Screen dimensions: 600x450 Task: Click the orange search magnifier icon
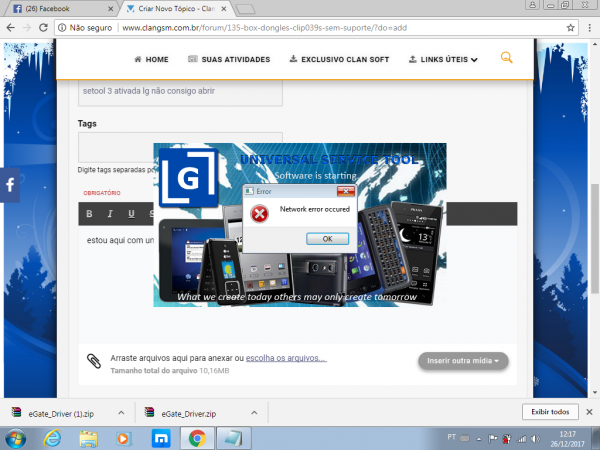click(506, 57)
